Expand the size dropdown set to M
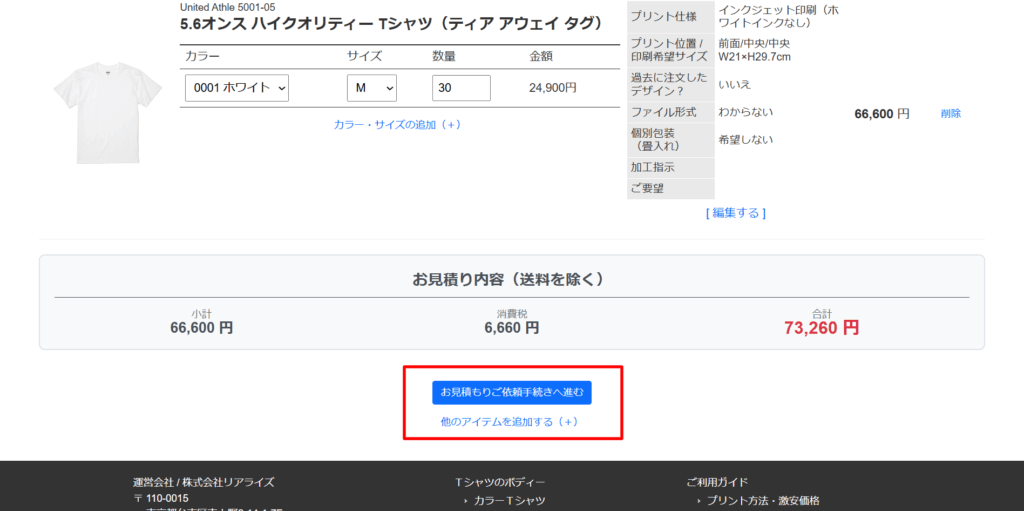1024x511 pixels. pyautogui.click(x=371, y=88)
